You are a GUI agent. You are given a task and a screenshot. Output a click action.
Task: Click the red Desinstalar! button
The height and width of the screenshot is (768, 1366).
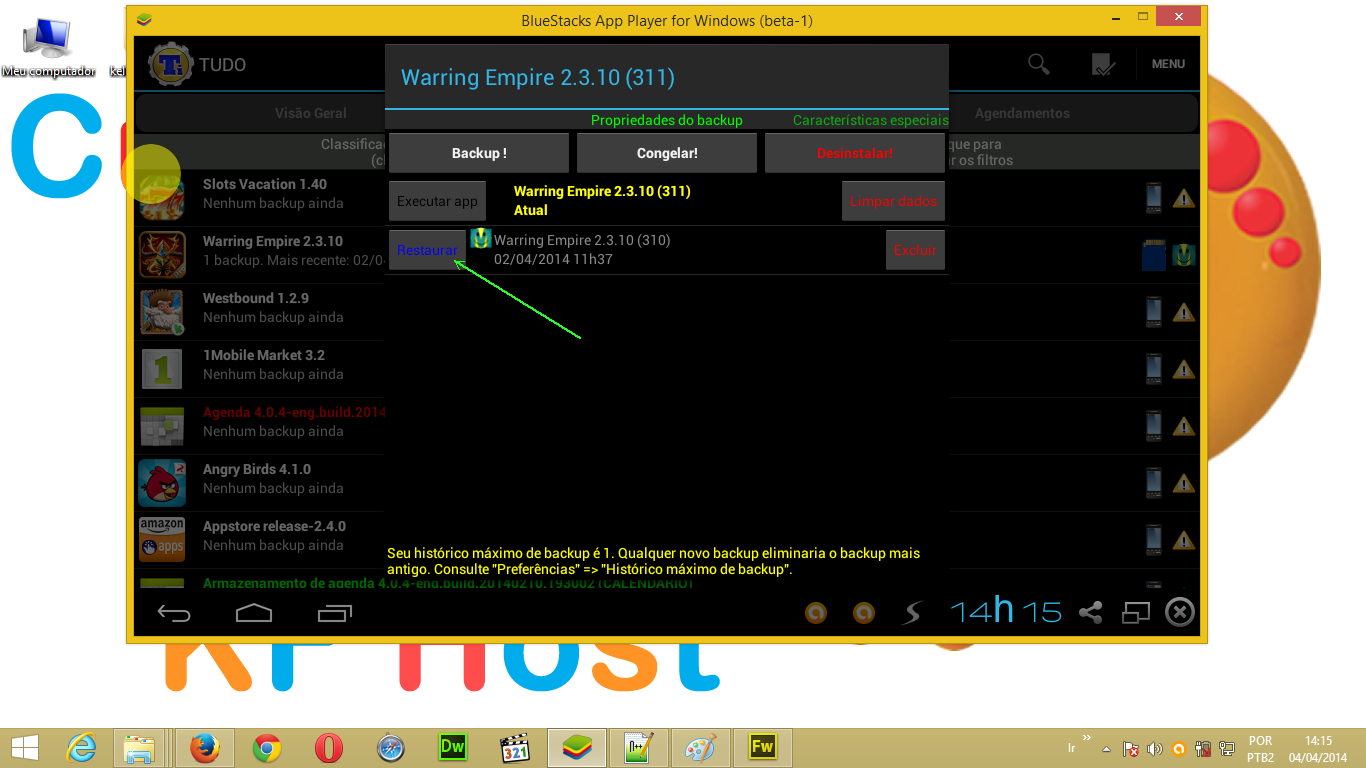click(x=855, y=153)
